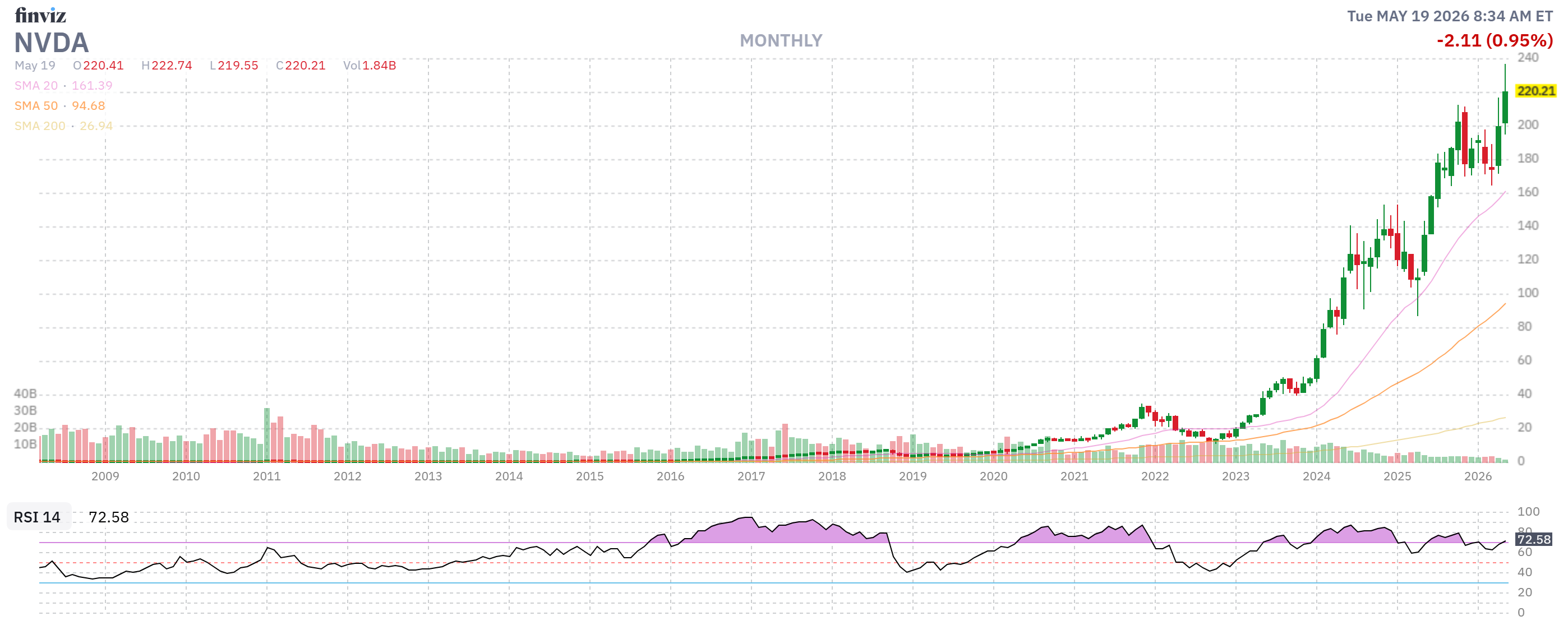Click the 200 price axis label
Viewport: 1568px width, 630px height.
click(1528, 124)
